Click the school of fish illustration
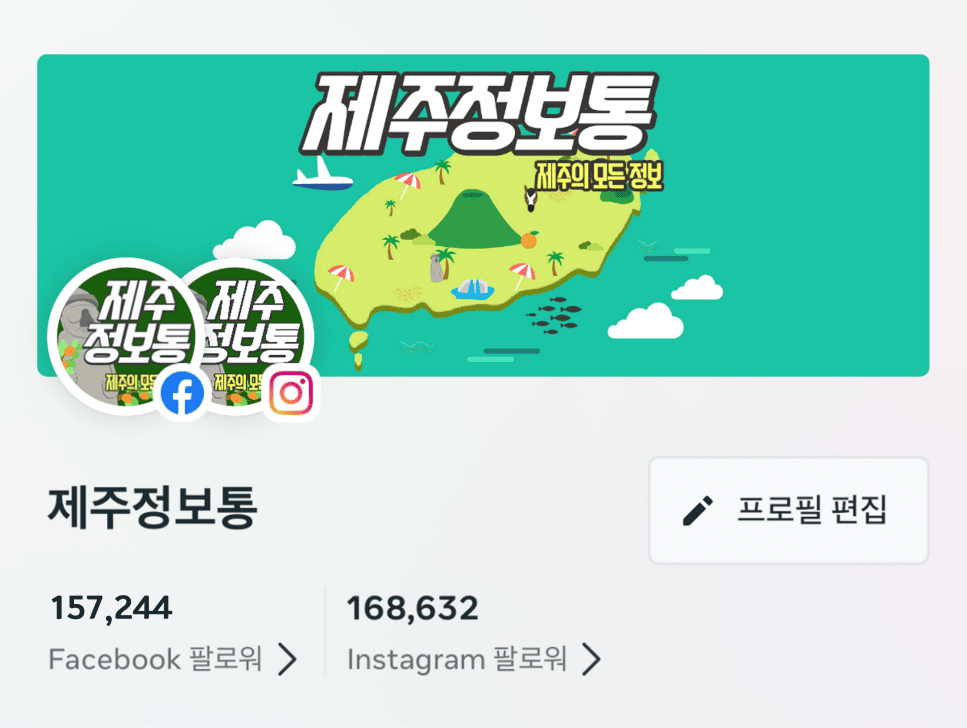The width and height of the screenshot is (967, 728). 554,315
